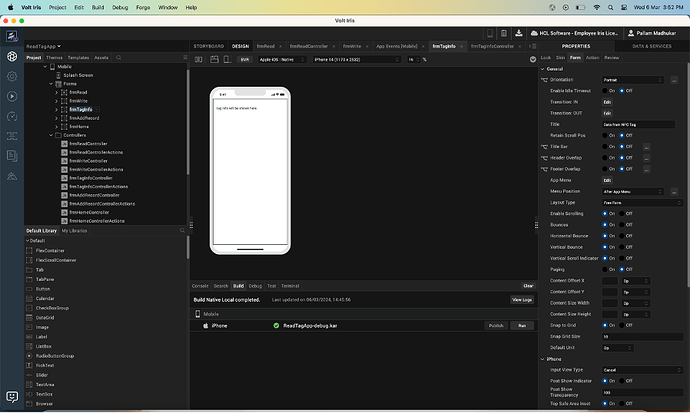The image size is (690, 413).
Task: Open the Layout Type Free Form dropdown
Action: coord(642,203)
